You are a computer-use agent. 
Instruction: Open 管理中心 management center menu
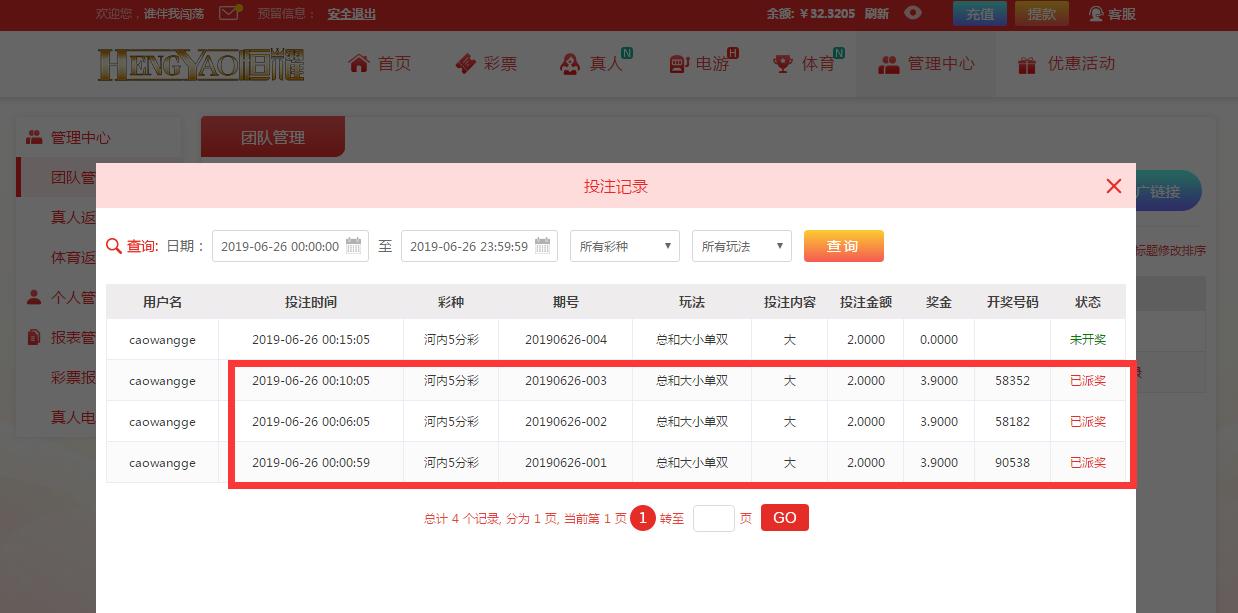(x=926, y=63)
